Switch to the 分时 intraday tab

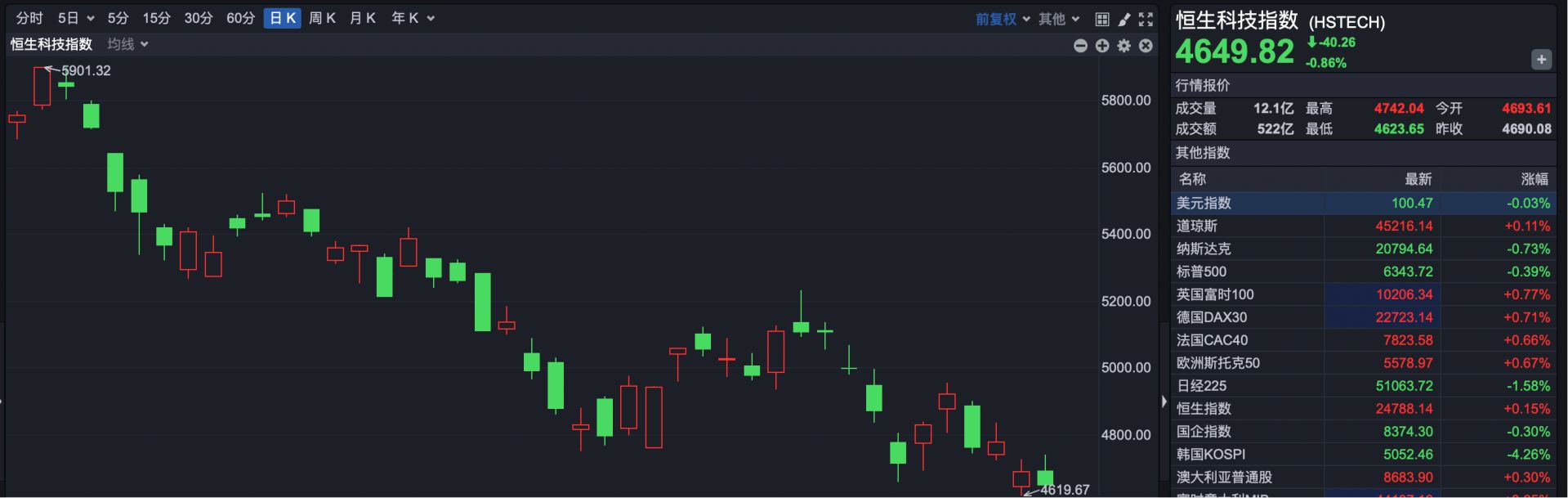pos(29,18)
